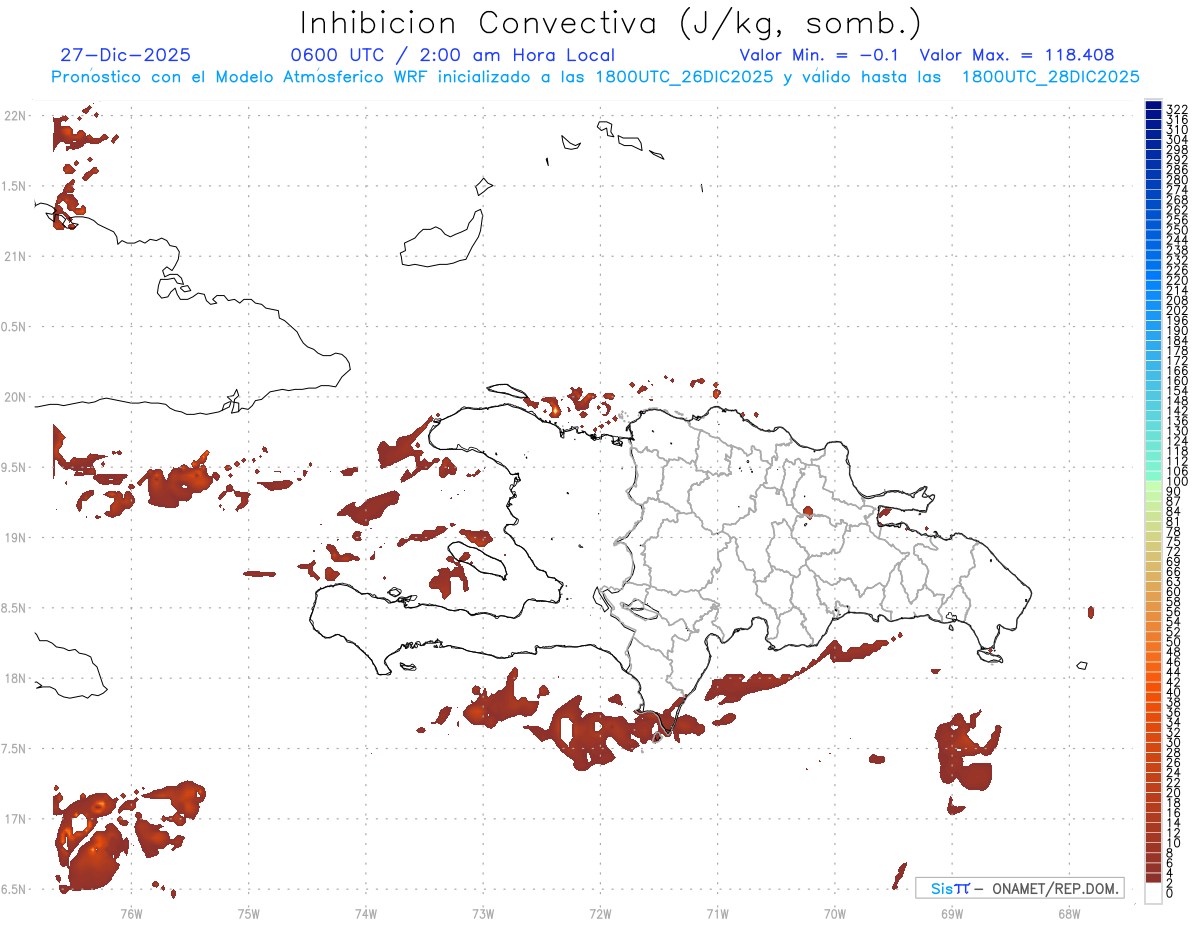Click the Inhibicion Convectiva chart title
Image resolution: width=1200 pixels, height=927 pixels.
610,23
